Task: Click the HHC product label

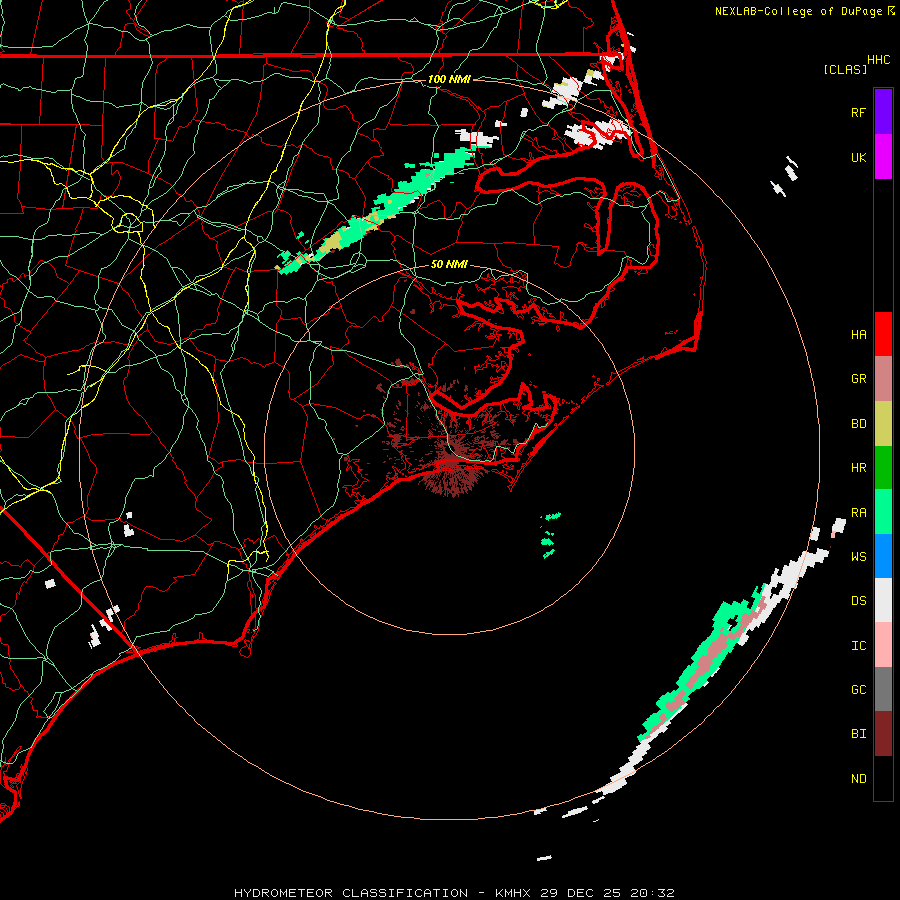Action: point(878,60)
